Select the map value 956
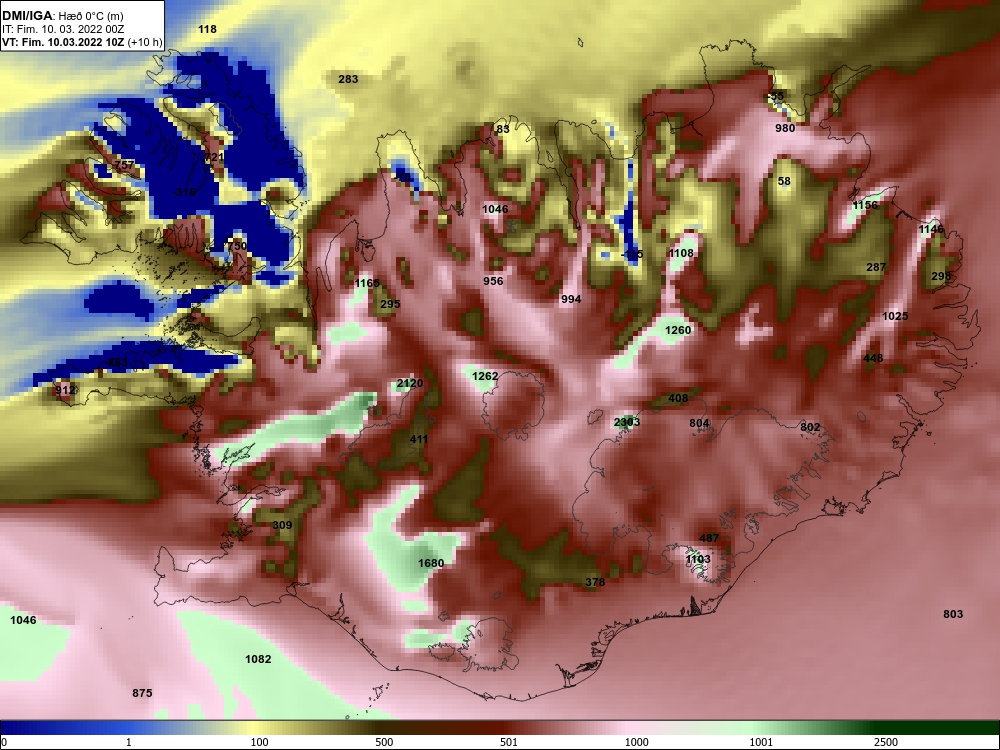The height and width of the screenshot is (750, 1000). tap(493, 281)
